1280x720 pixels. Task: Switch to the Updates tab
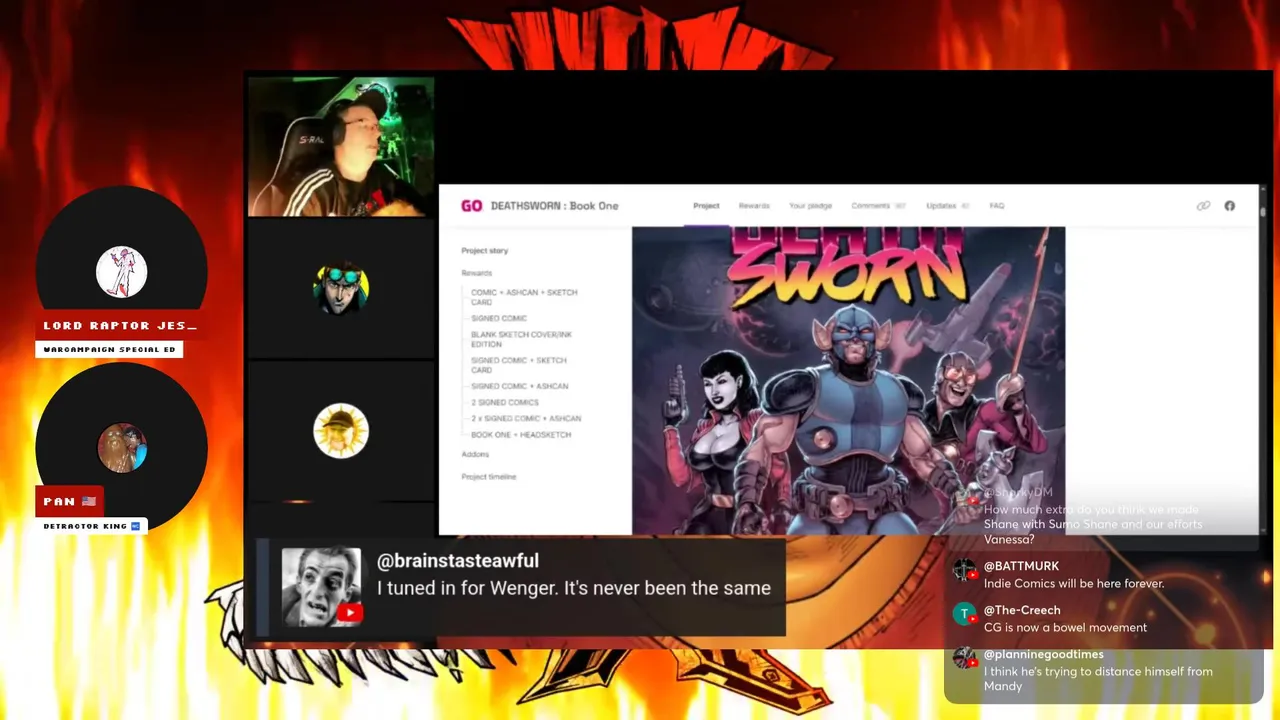pos(947,206)
